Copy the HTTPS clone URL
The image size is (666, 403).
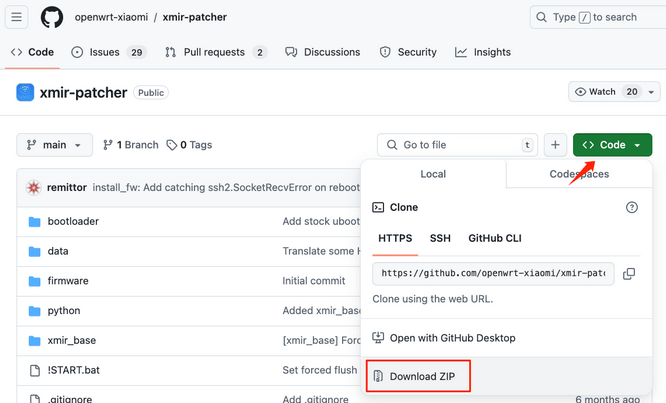(x=629, y=274)
